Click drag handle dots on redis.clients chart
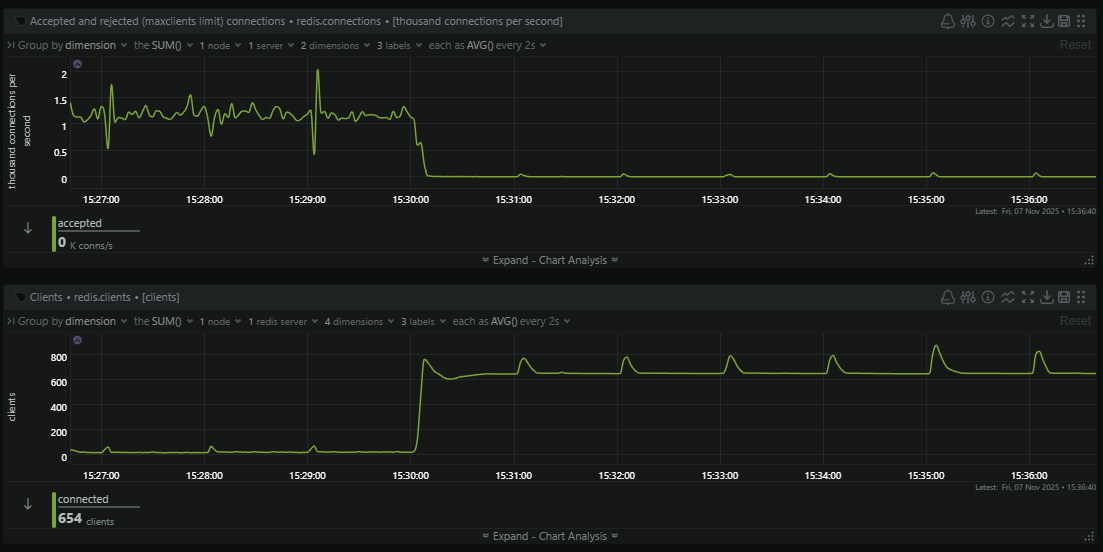 point(1081,297)
